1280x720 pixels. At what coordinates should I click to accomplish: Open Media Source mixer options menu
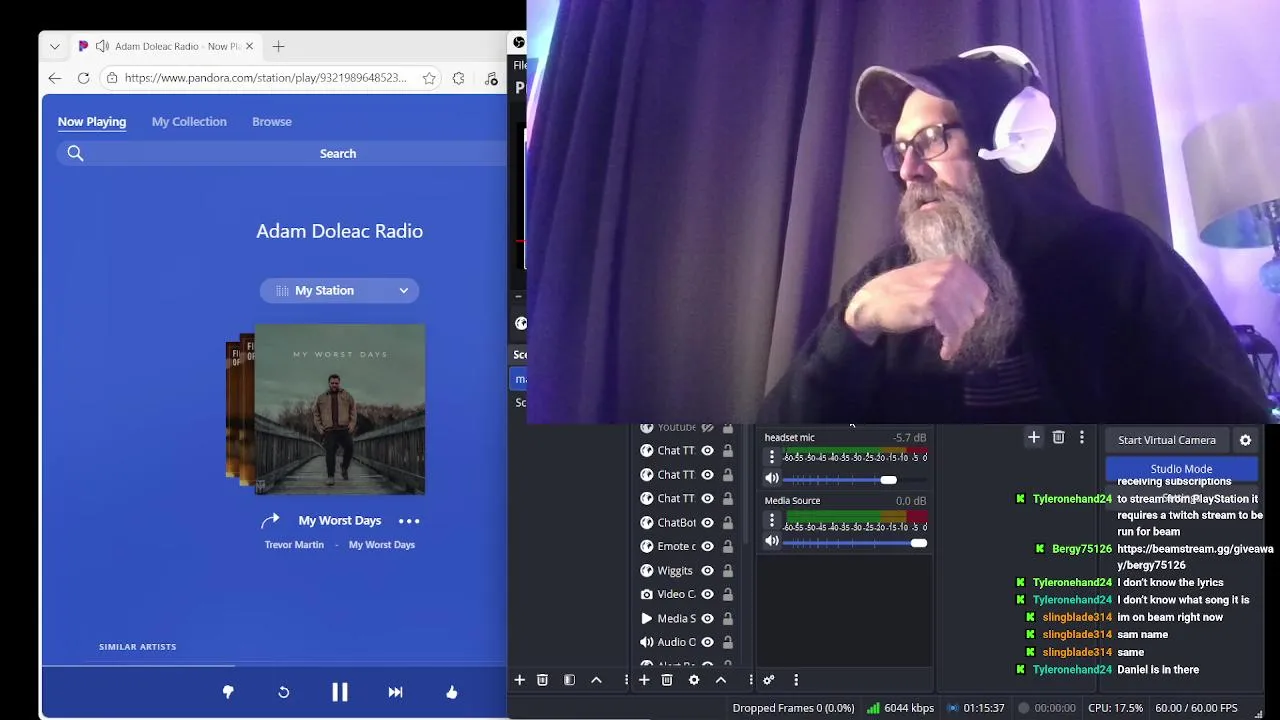(771, 520)
